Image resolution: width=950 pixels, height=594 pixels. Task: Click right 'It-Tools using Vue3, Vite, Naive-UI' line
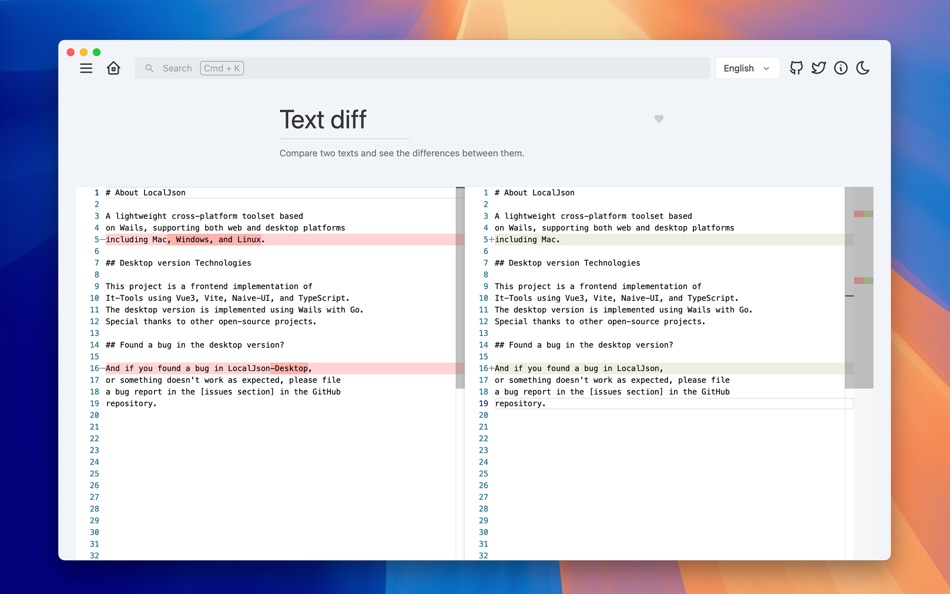click(x=617, y=298)
